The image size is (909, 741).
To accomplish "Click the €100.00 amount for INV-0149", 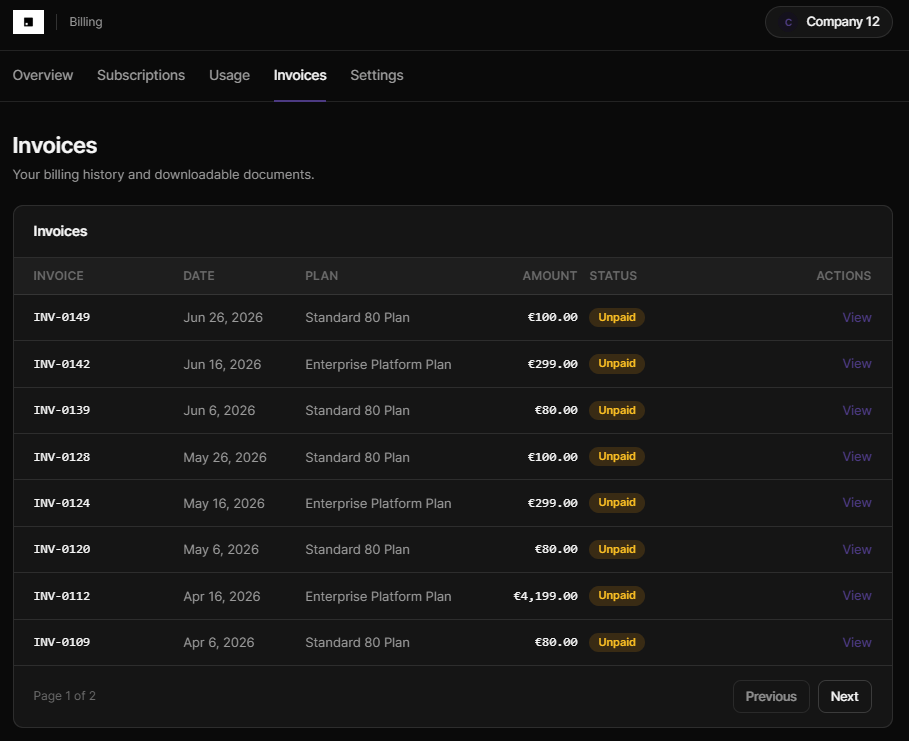I will pos(552,317).
